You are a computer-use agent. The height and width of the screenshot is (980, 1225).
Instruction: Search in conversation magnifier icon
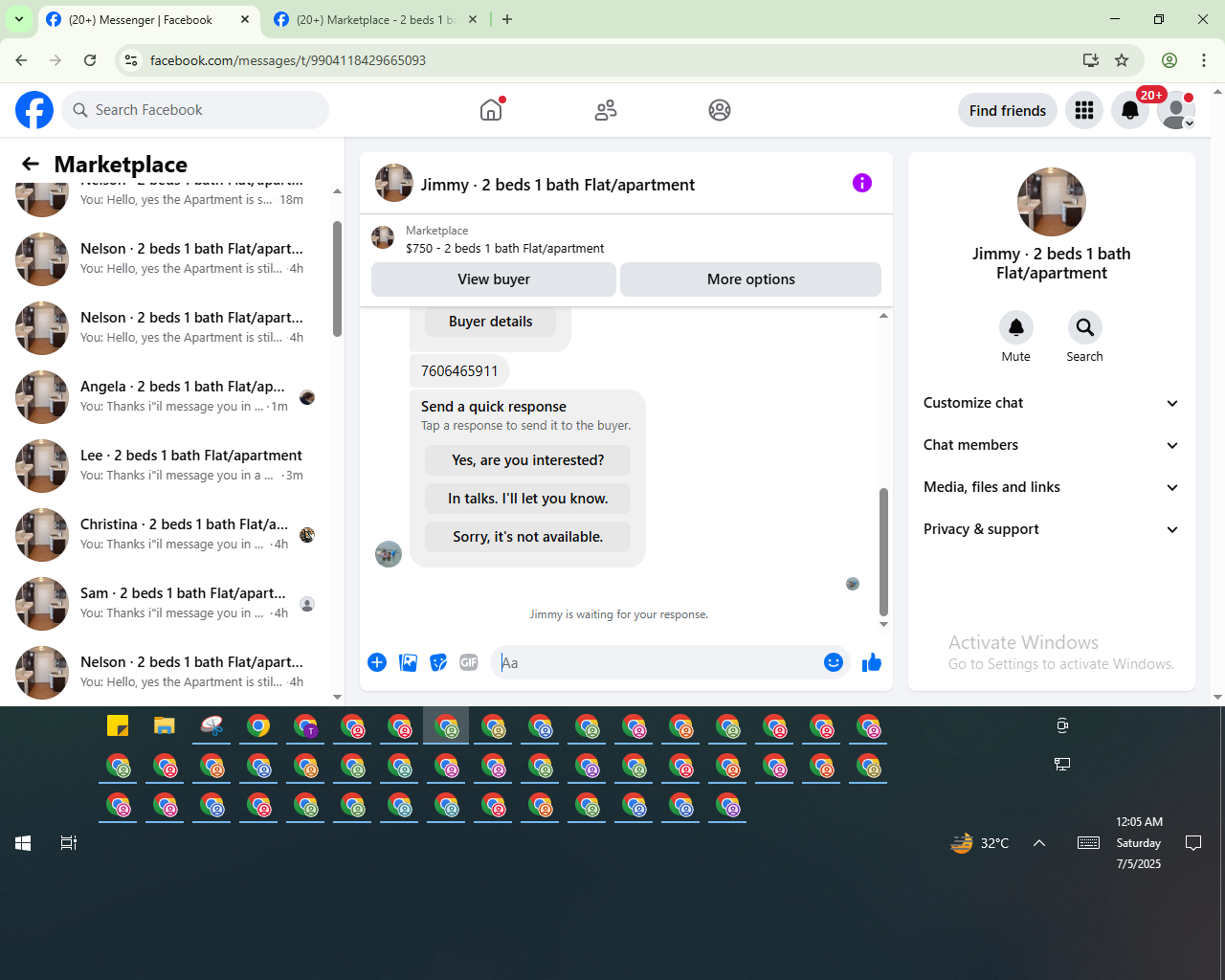pyautogui.click(x=1085, y=327)
